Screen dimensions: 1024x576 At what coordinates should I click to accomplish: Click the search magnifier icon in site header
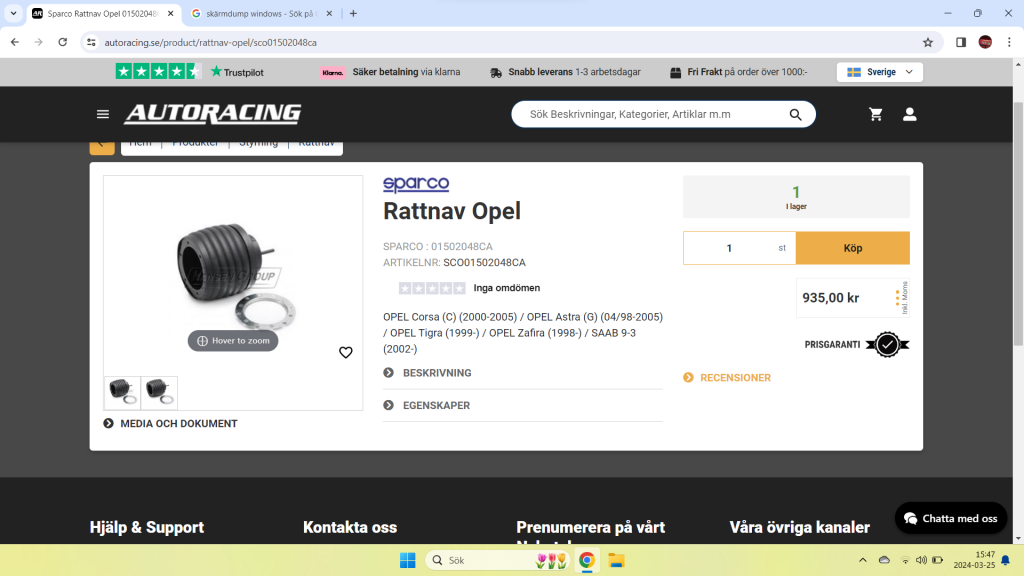click(x=795, y=114)
